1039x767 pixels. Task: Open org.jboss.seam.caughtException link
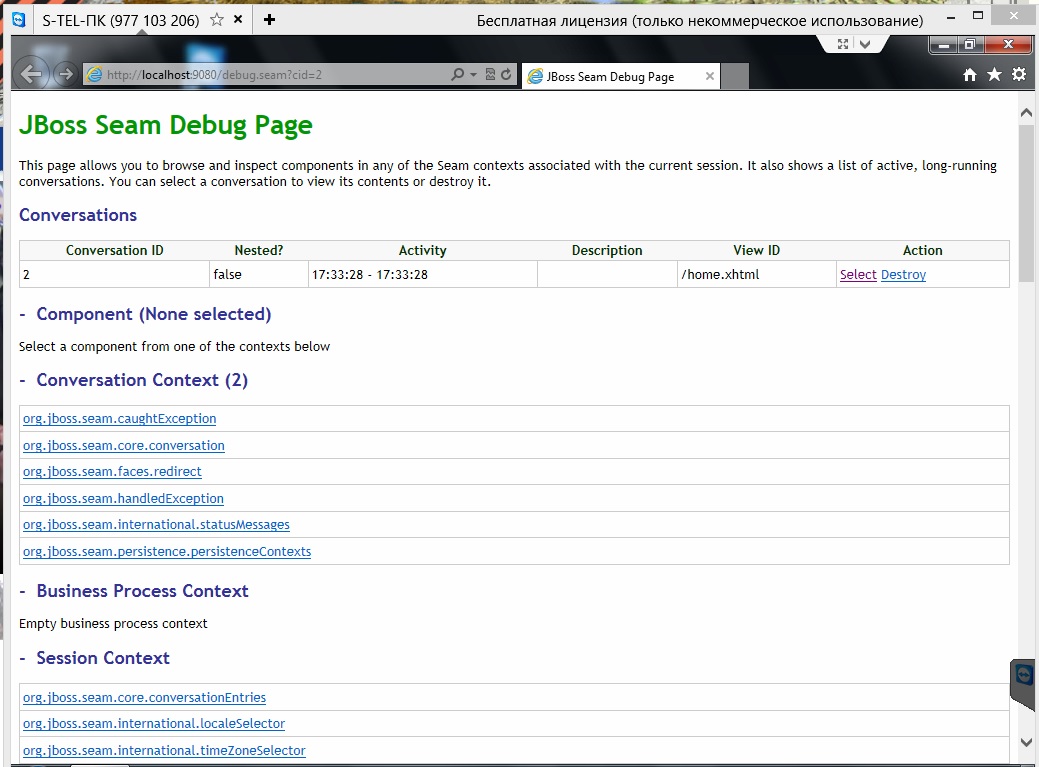[x=119, y=419]
